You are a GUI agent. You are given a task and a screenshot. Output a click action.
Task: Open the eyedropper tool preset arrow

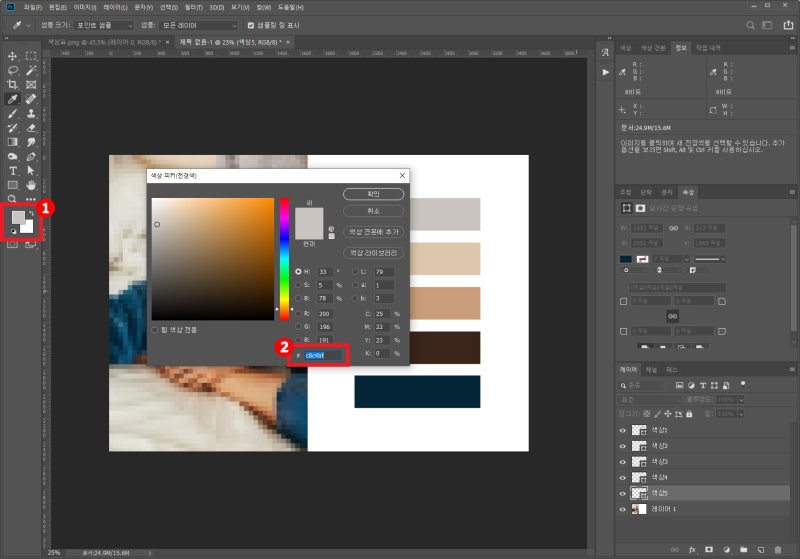[29, 25]
